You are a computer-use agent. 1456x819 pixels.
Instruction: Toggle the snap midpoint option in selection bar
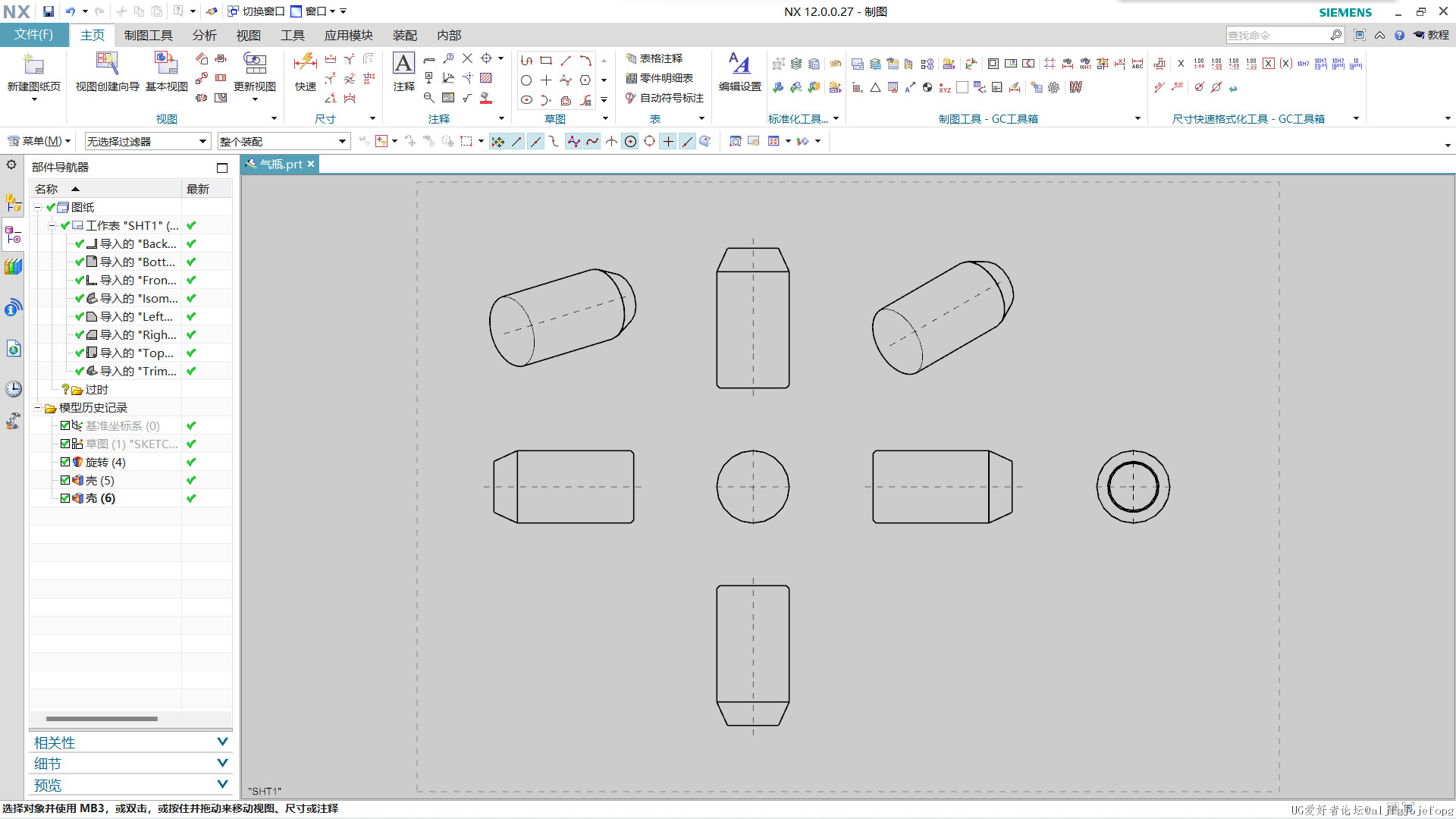(x=535, y=141)
